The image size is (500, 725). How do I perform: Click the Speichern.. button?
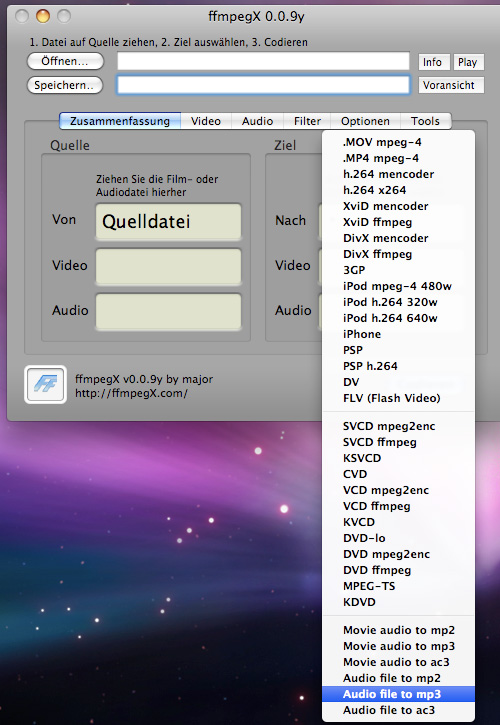coord(65,85)
